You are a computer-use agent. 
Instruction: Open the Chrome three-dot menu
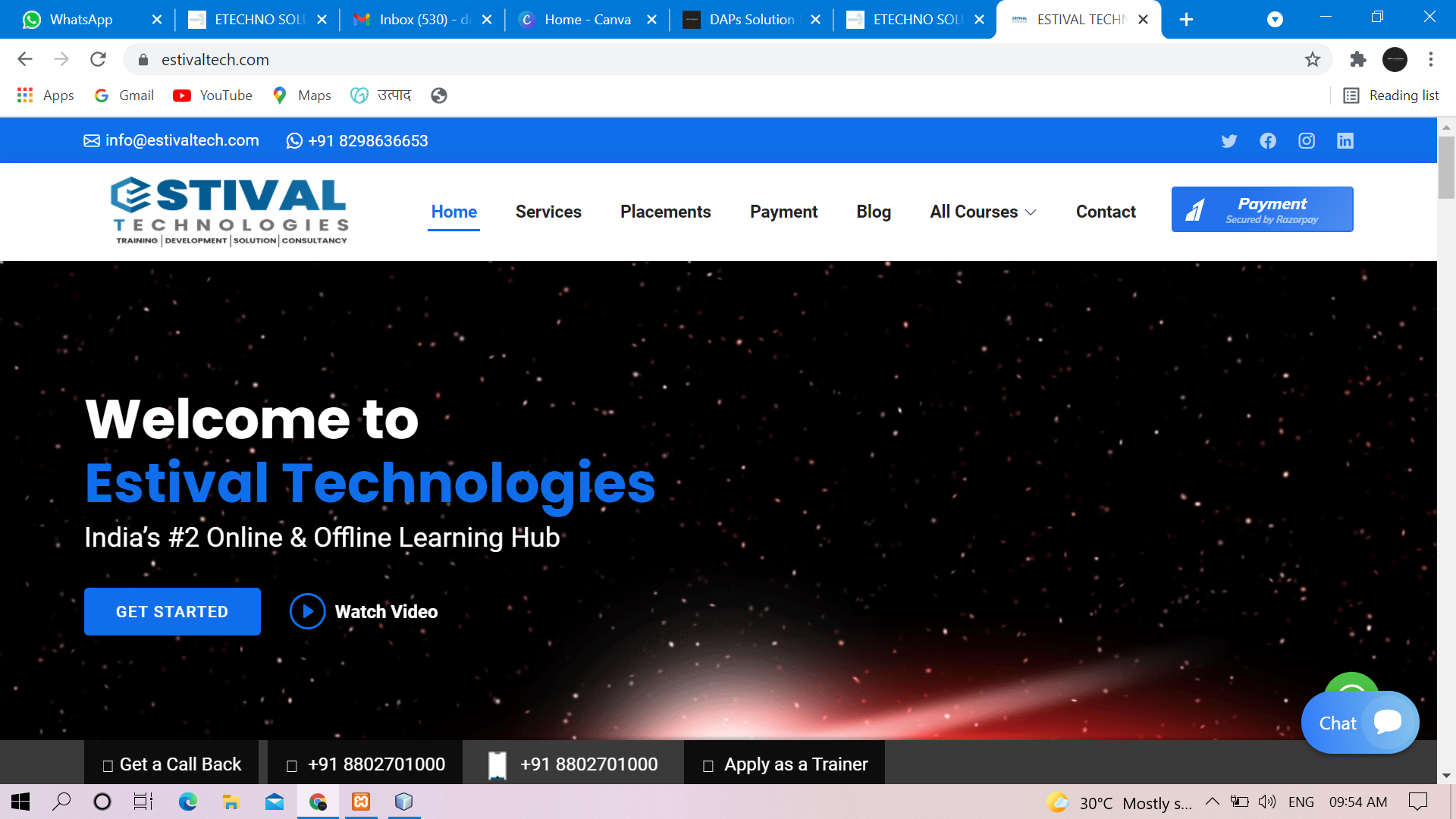coord(1431,59)
